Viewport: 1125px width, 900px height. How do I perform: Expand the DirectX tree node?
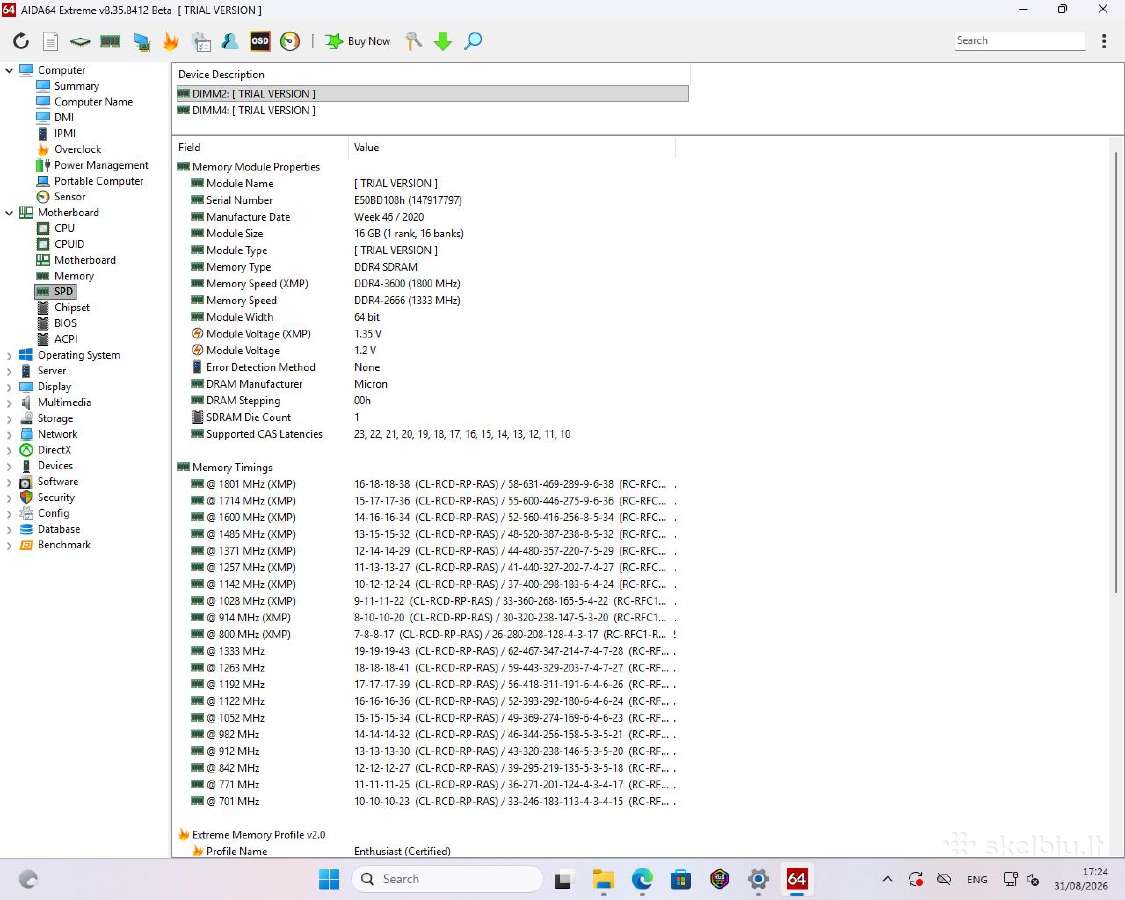[9, 450]
